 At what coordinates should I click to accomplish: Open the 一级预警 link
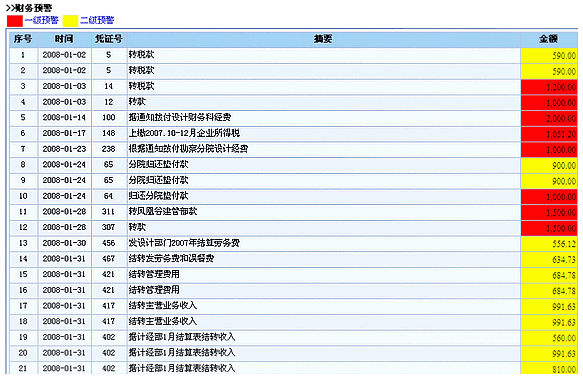pyautogui.click(x=42, y=20)
